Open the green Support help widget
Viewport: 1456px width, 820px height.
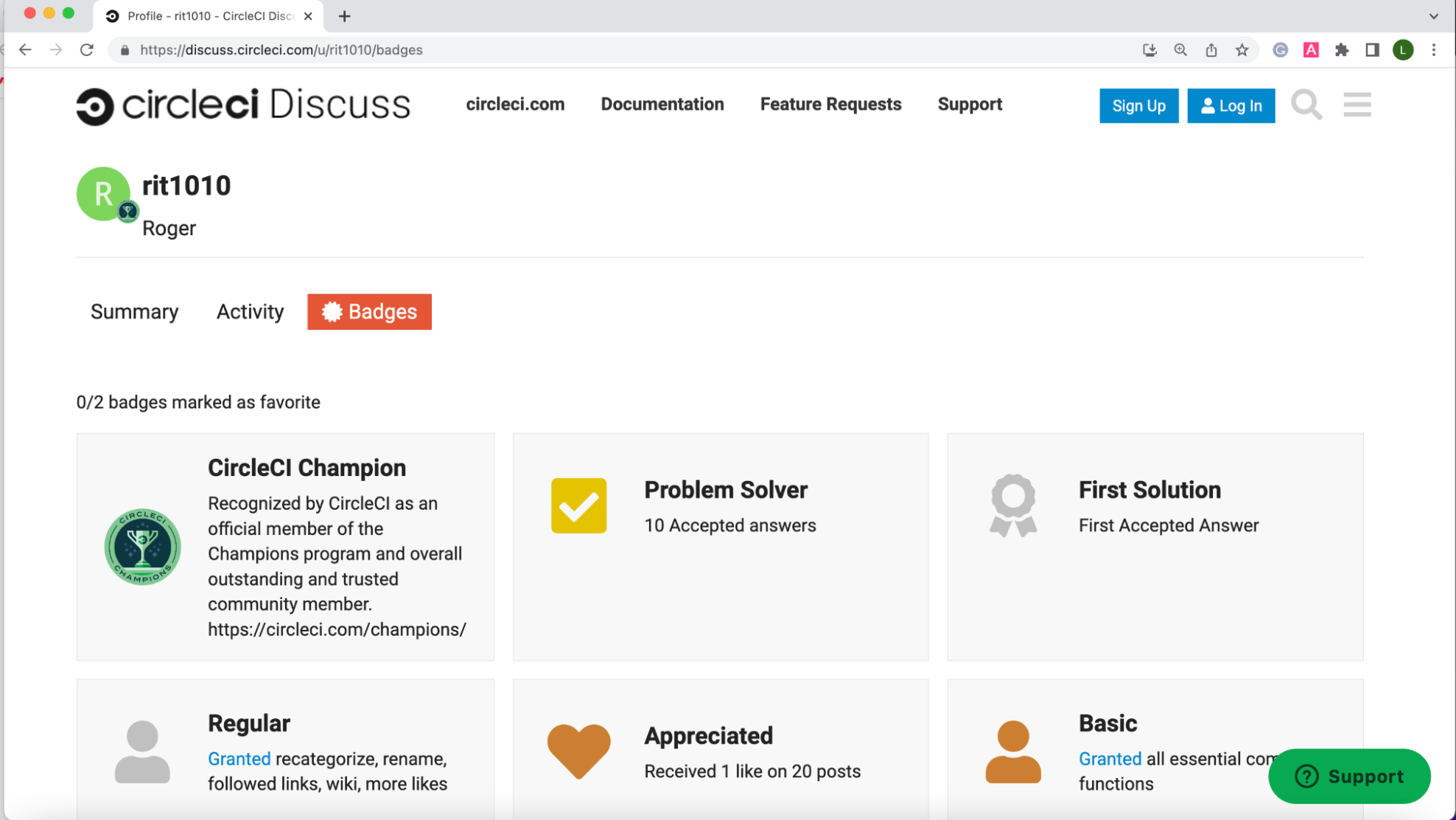(1348, 776)
